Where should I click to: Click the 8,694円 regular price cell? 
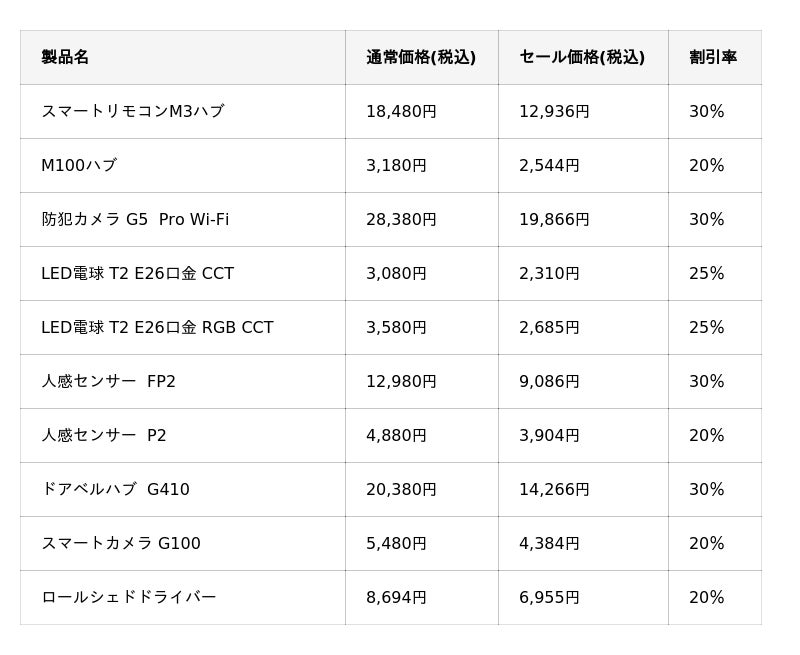396,597
